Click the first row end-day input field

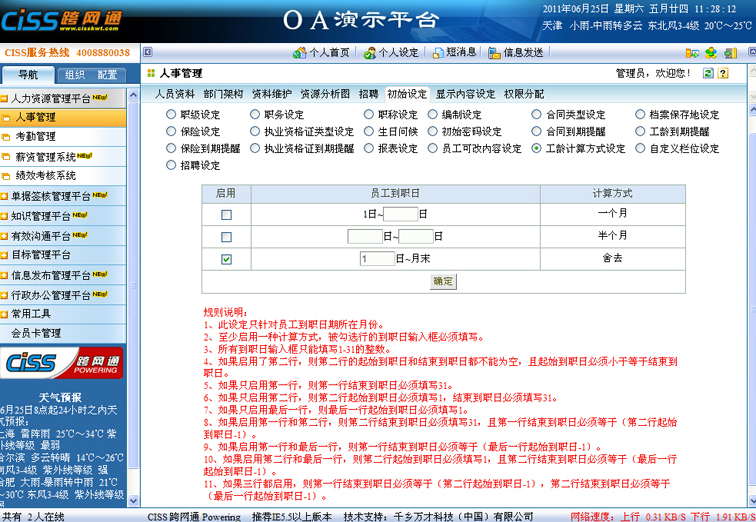click(x=400, y=214)
